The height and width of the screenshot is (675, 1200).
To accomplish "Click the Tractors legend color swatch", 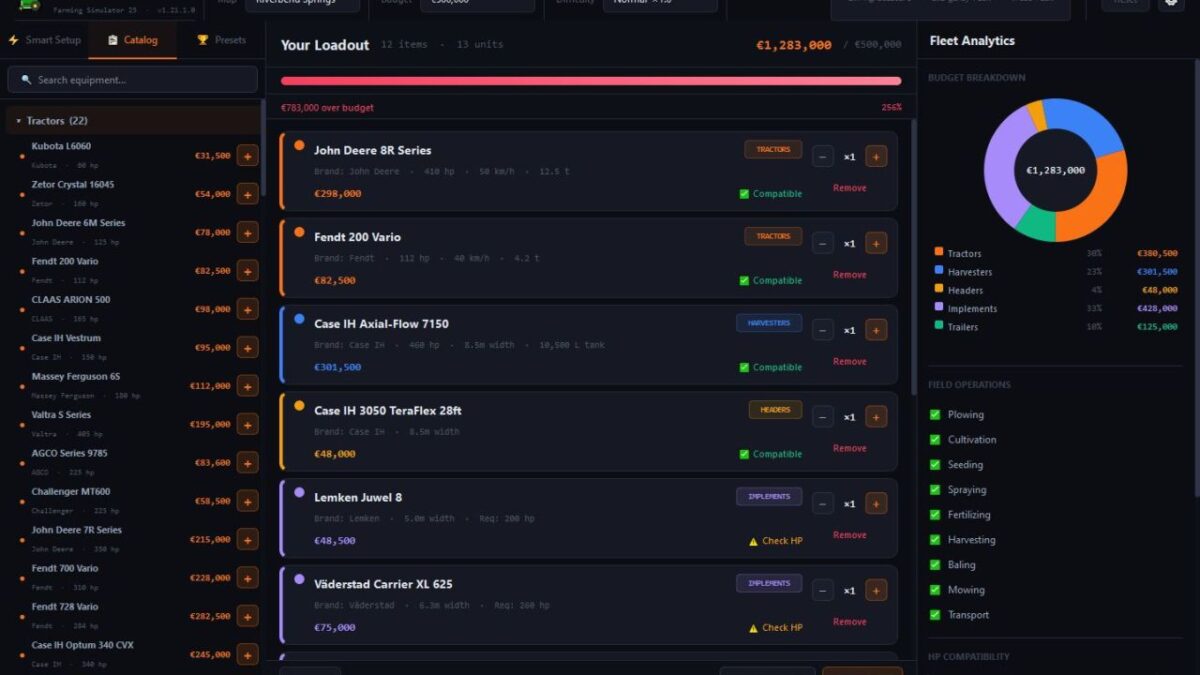I will click(939, 252).
